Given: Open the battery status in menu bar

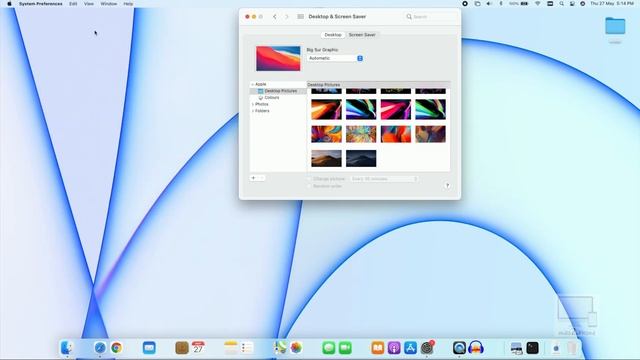Looking at the screenshot, I should pos(519,4).
